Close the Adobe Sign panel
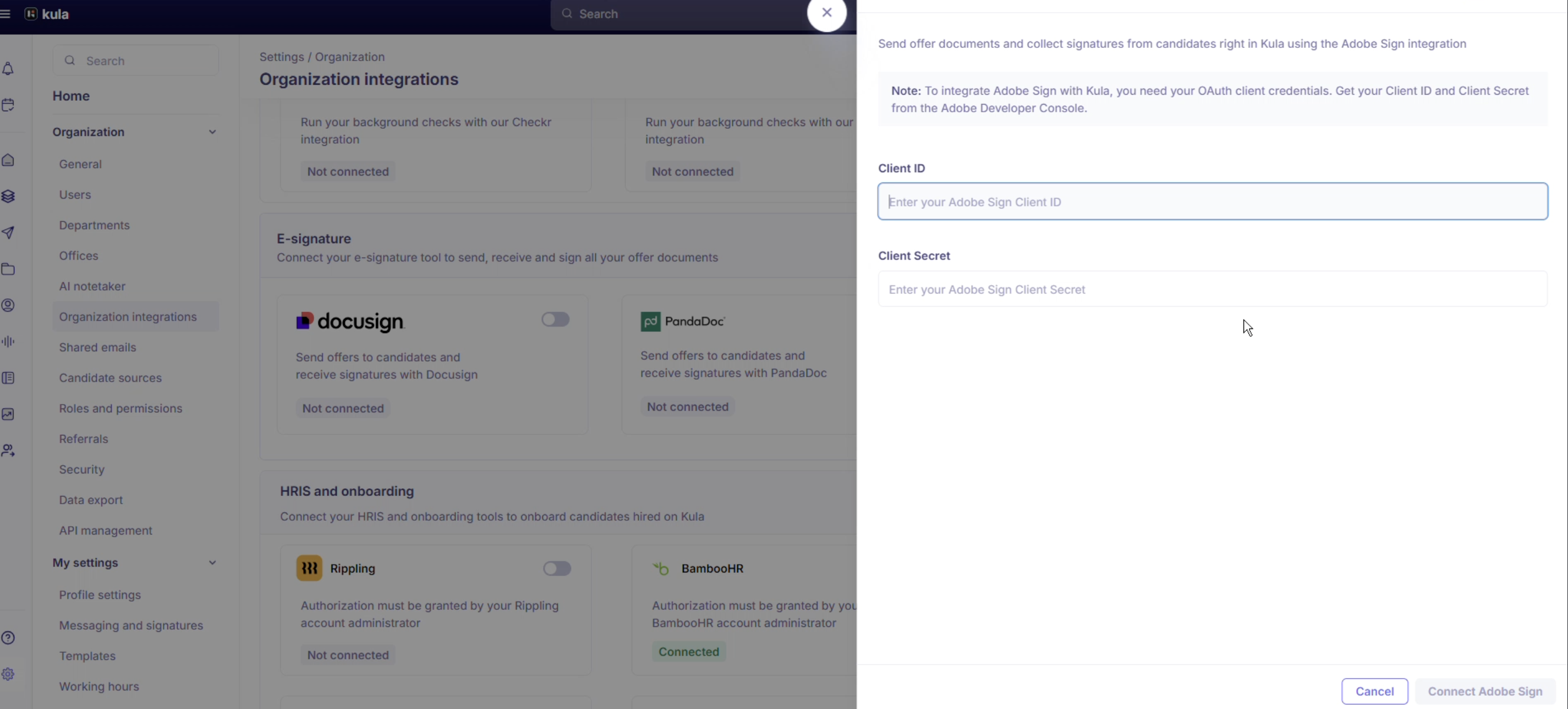The image size is (1568, 709). click(826, 12)
